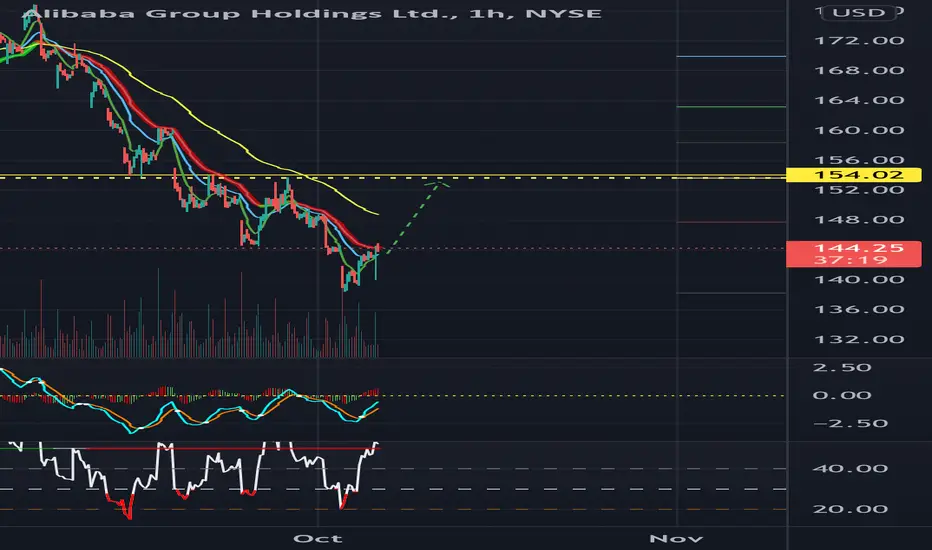Click the 140.00 price axis value
This screenshot has width=932, height=550.
859,279
